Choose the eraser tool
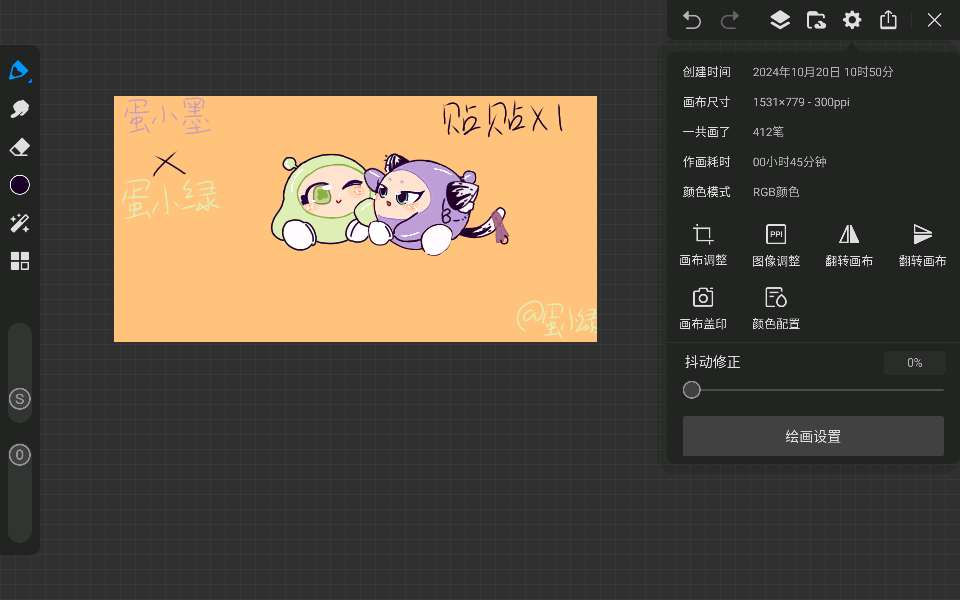The image size is (960, 600). [x=19, y=147]
